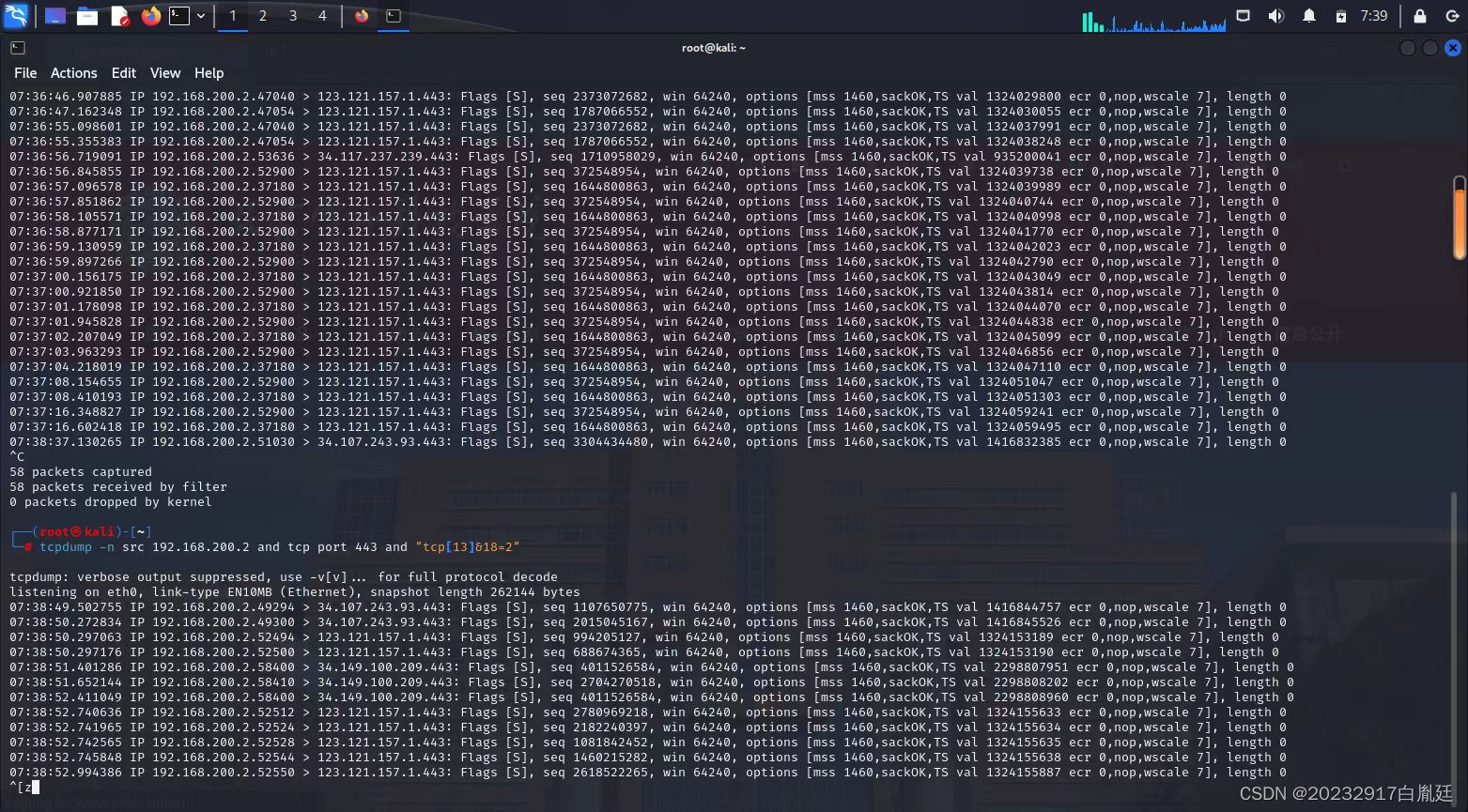Place cursor at terminal input block cursor
Screen dimensions: 1468x812
(x=36, y=788)
